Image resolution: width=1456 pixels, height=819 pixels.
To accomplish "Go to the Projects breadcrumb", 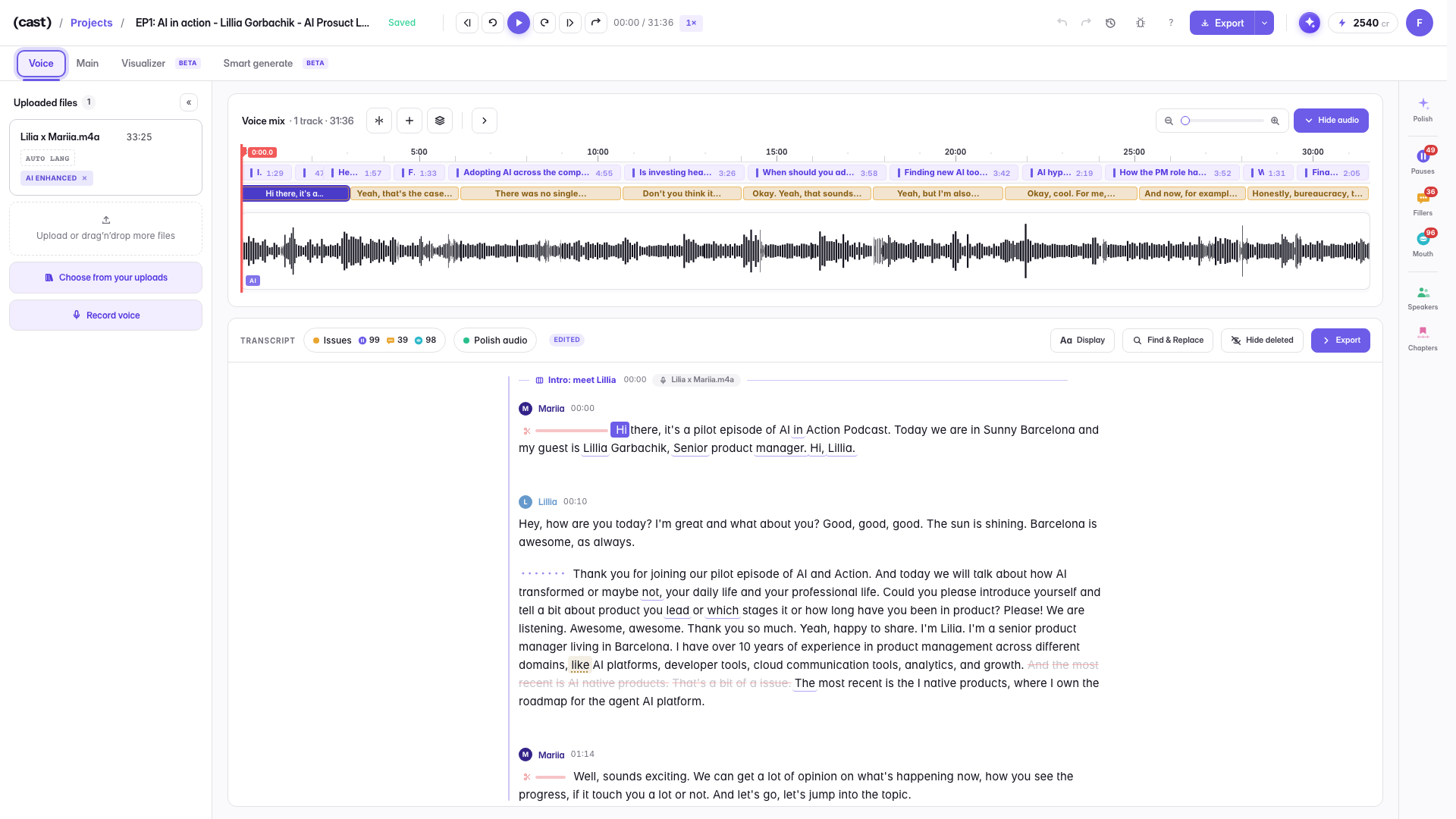I will click(91, 23).
